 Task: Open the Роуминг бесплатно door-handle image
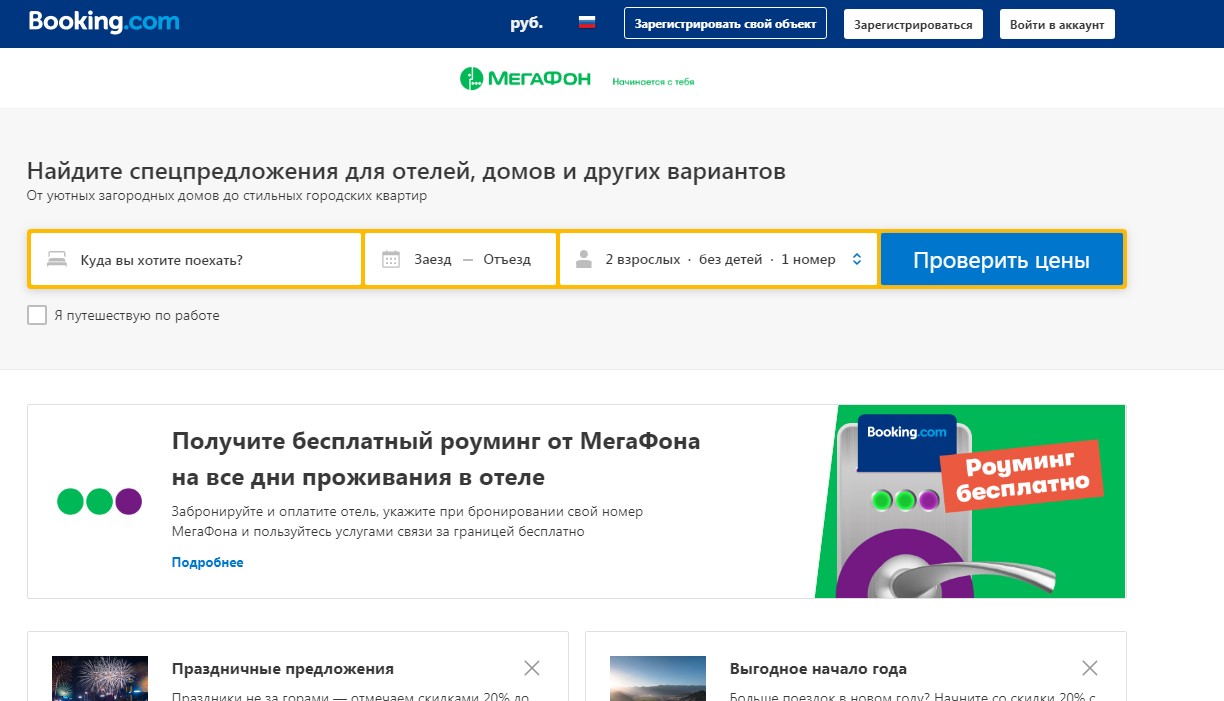970,501
